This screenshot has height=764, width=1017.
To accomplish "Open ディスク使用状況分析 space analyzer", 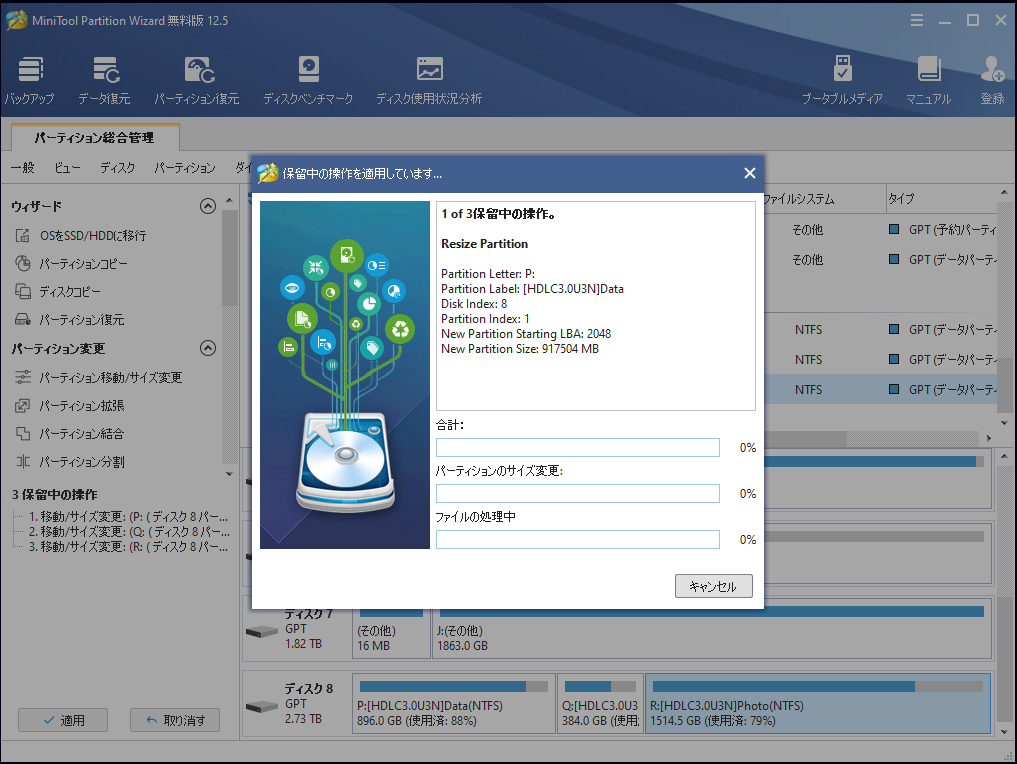I will pos(429,80).
